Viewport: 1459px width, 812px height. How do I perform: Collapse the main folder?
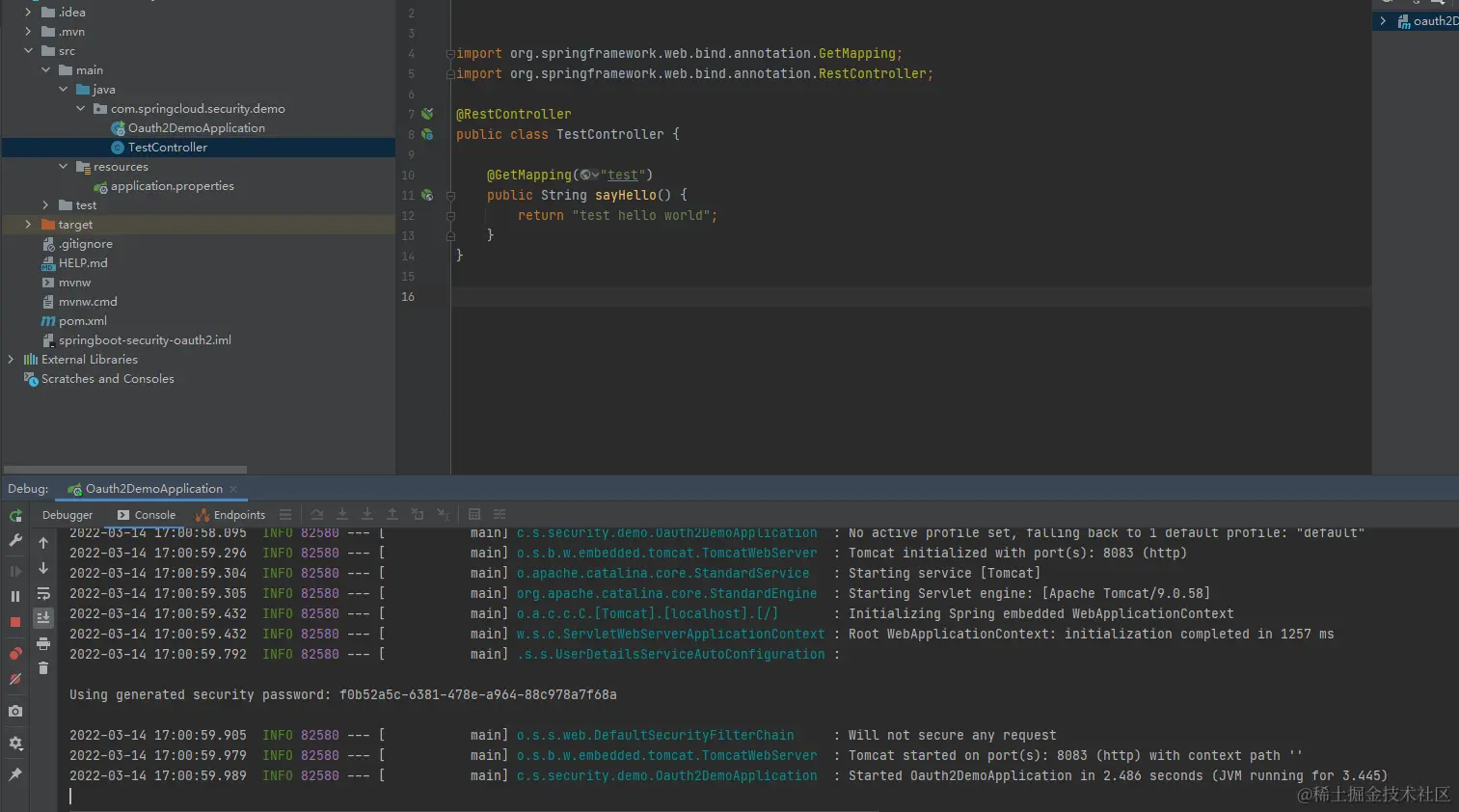point(45,70)
